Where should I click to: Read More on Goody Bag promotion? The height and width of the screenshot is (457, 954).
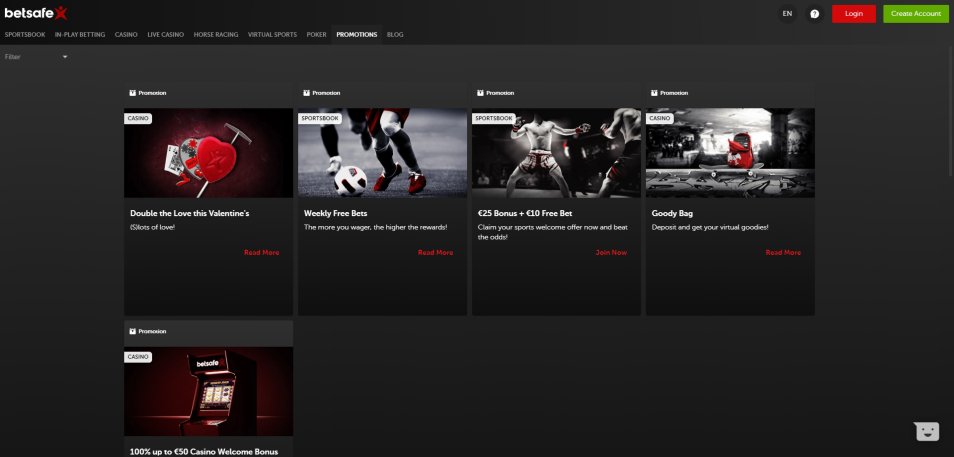784,253
